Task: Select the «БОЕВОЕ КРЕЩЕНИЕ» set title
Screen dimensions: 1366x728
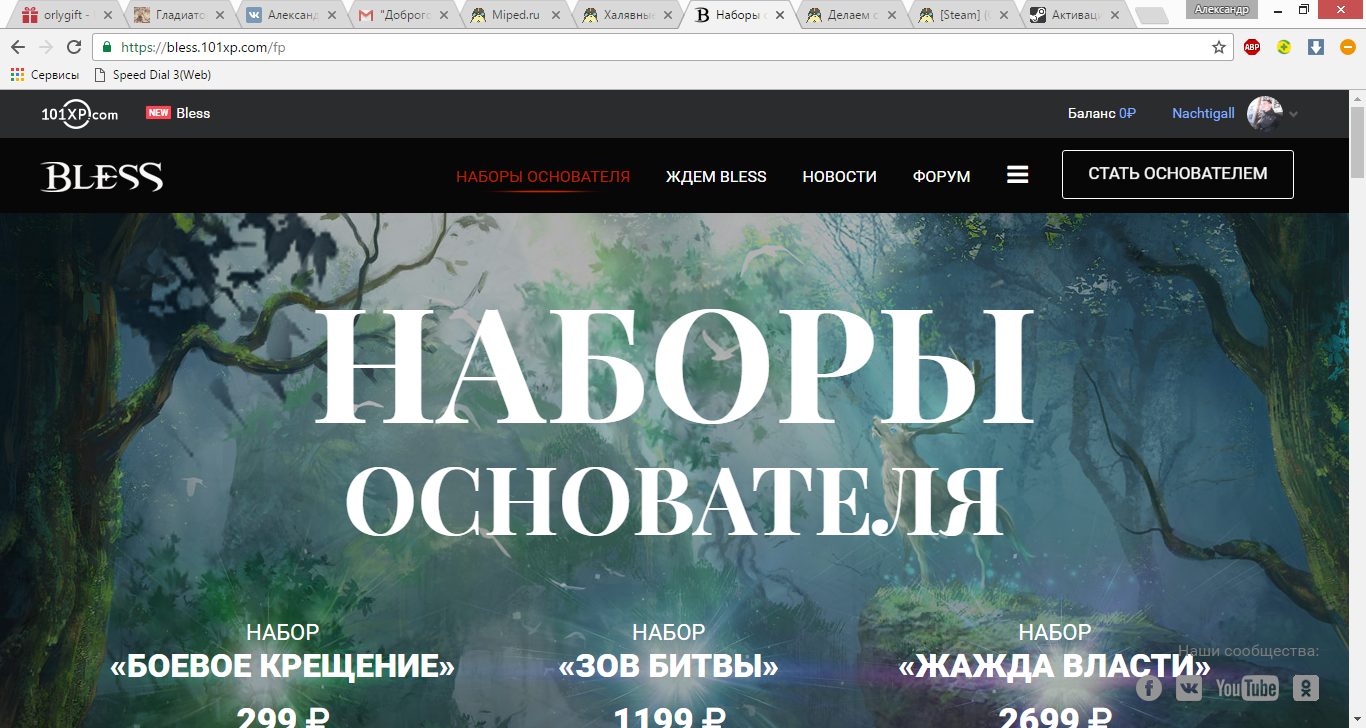Action: 282,666
